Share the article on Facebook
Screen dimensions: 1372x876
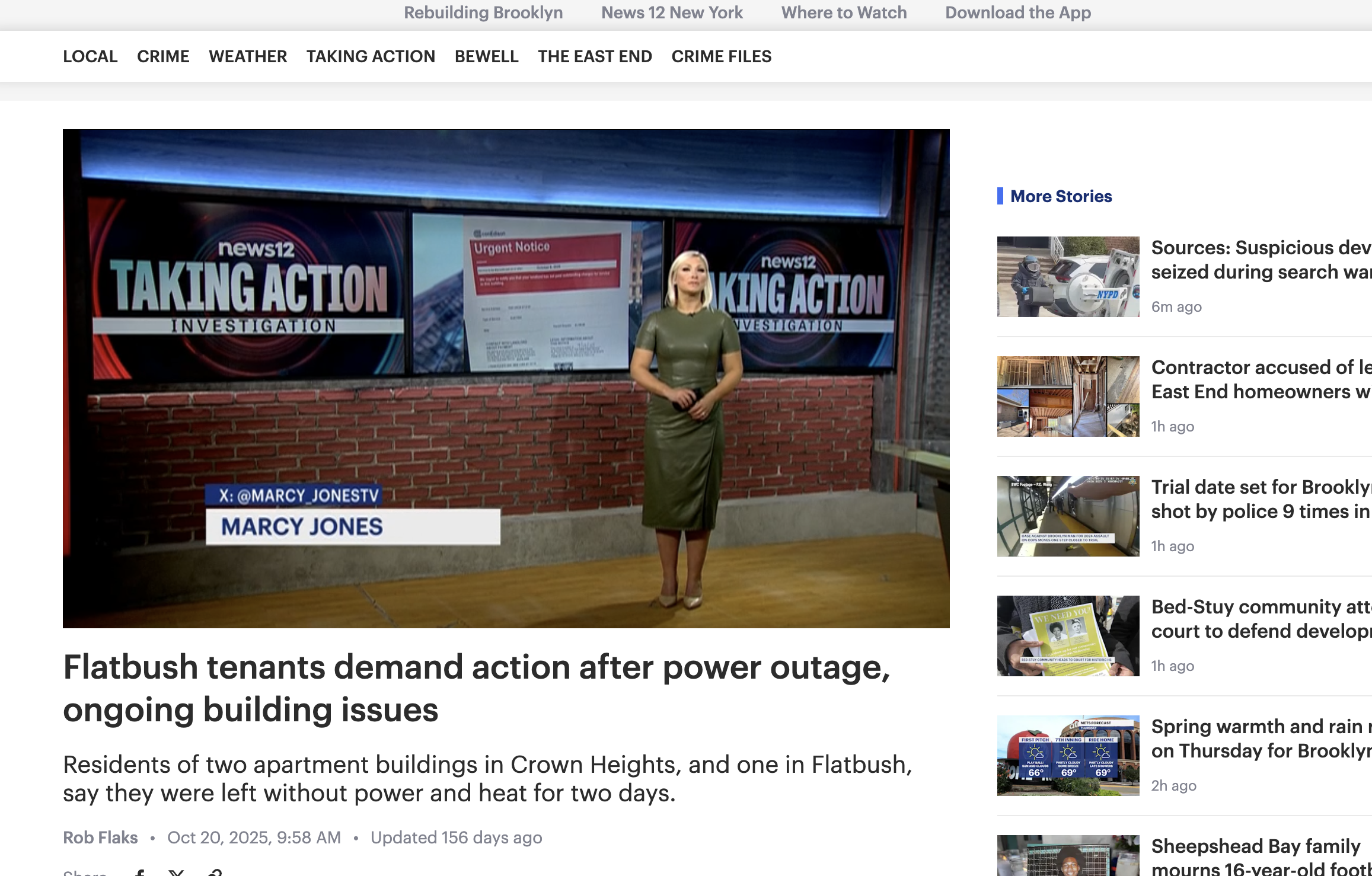[141, 871]
